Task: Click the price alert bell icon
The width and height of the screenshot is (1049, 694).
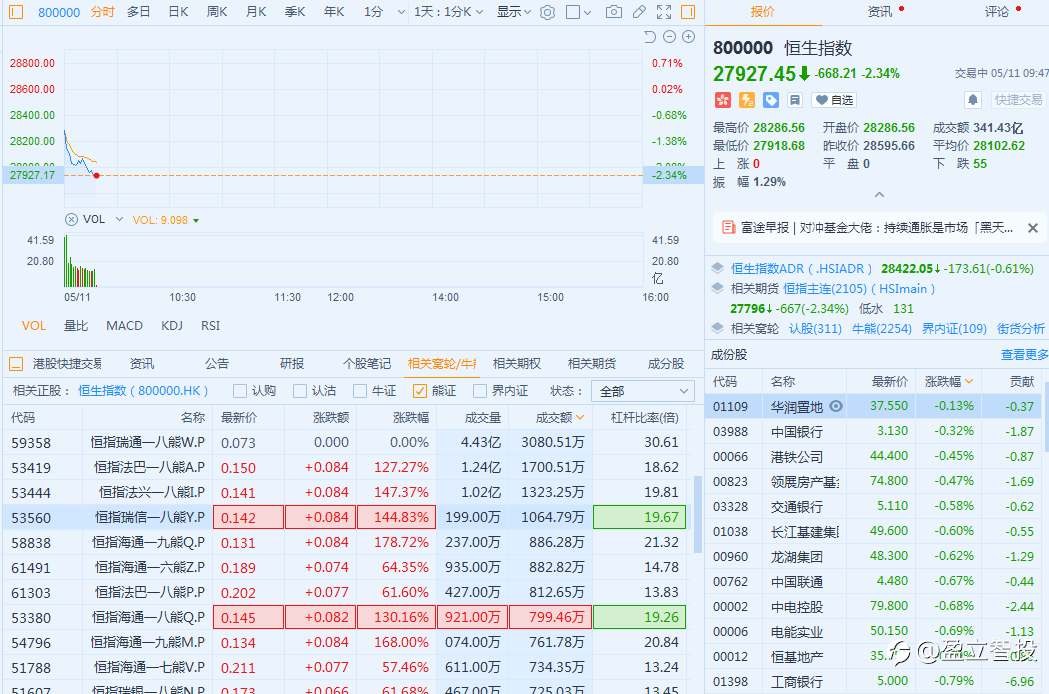Action: click(972, 100)
